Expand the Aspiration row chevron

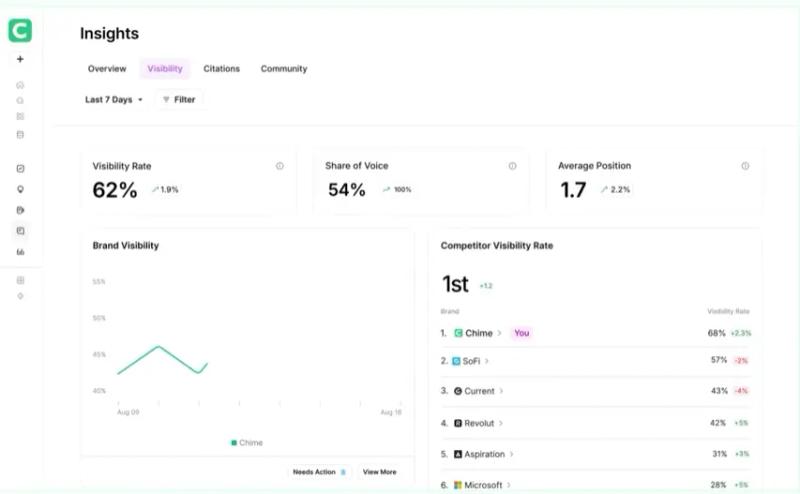[511, 454]
